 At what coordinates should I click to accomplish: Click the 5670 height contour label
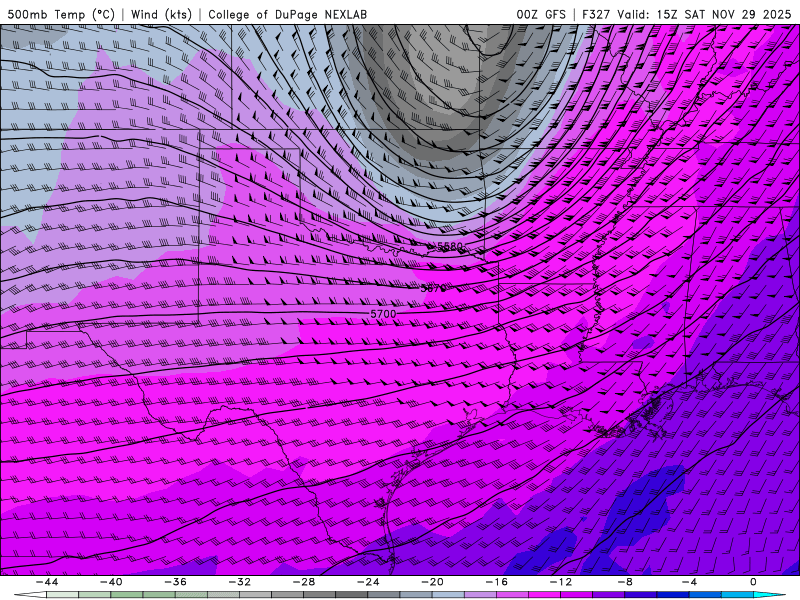433,288
